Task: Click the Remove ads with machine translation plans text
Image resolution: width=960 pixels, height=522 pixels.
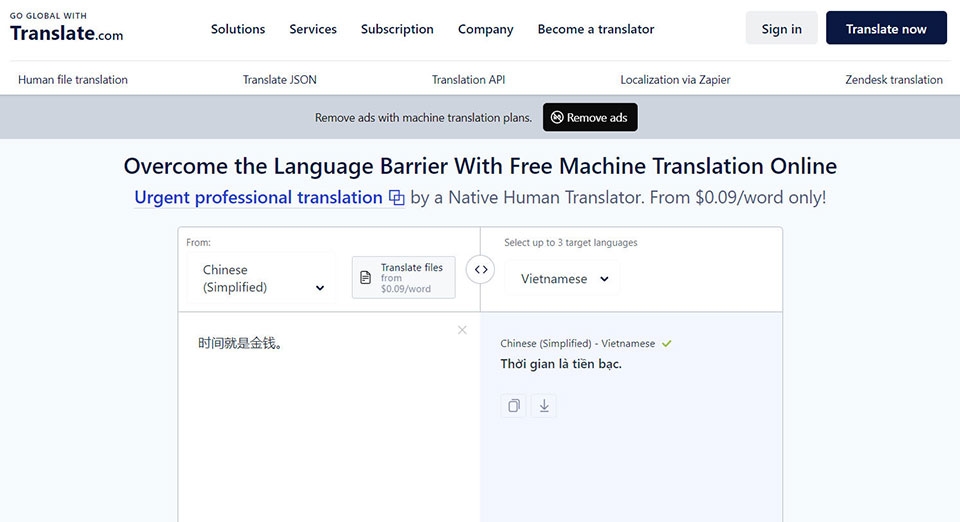Action: [423, 117]
